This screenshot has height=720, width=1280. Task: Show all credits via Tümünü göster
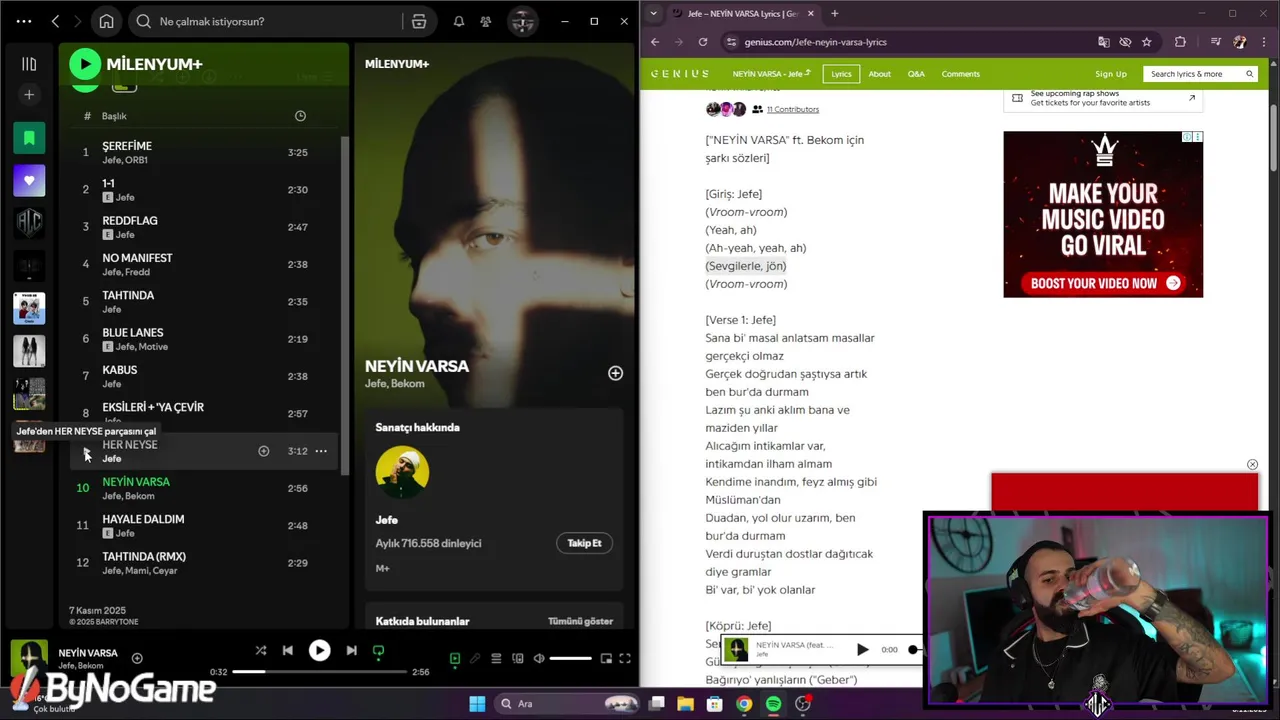[x=580, y=621]
